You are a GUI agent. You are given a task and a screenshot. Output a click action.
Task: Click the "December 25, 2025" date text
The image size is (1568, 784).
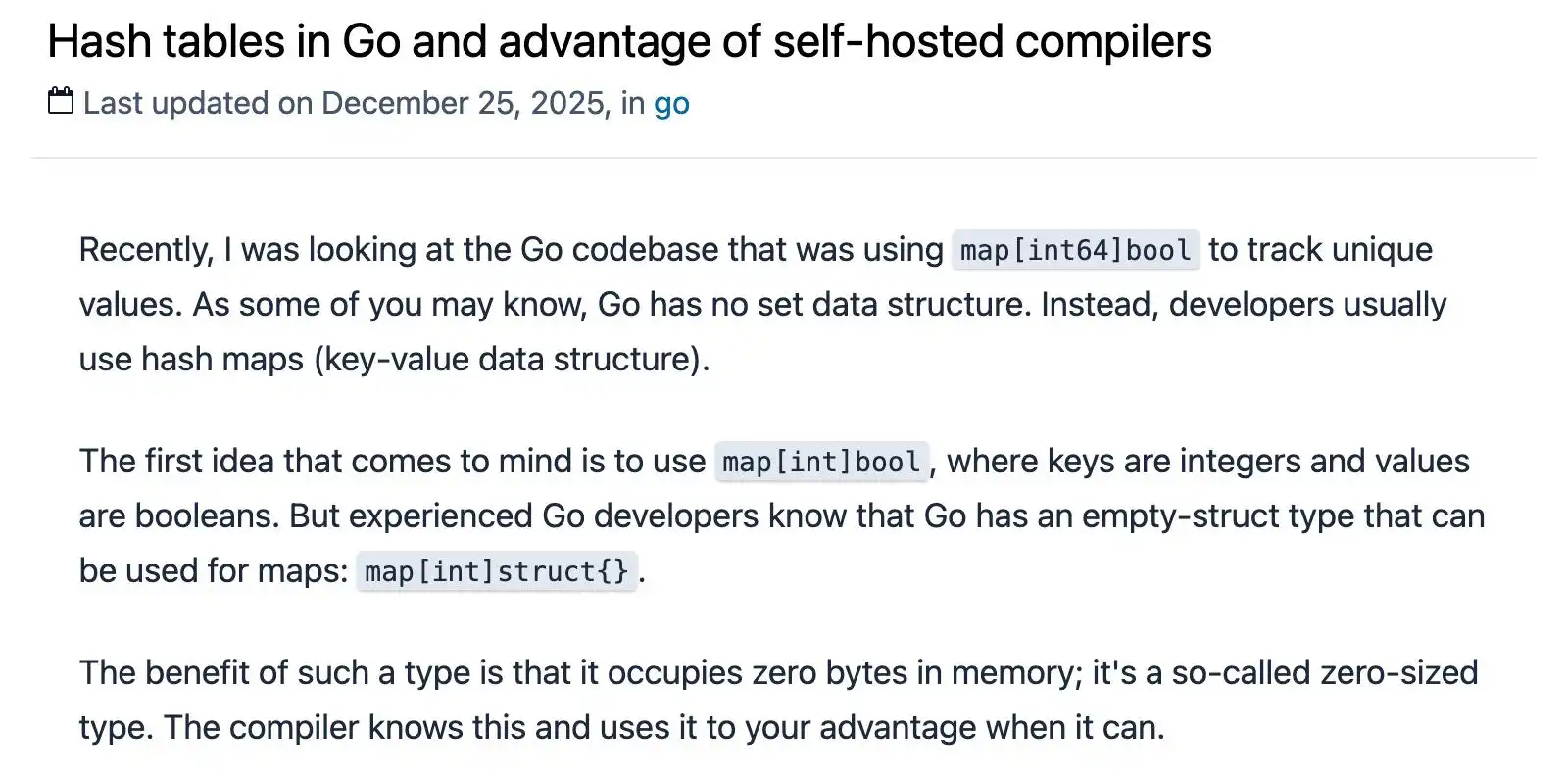(x=465, y=103)
